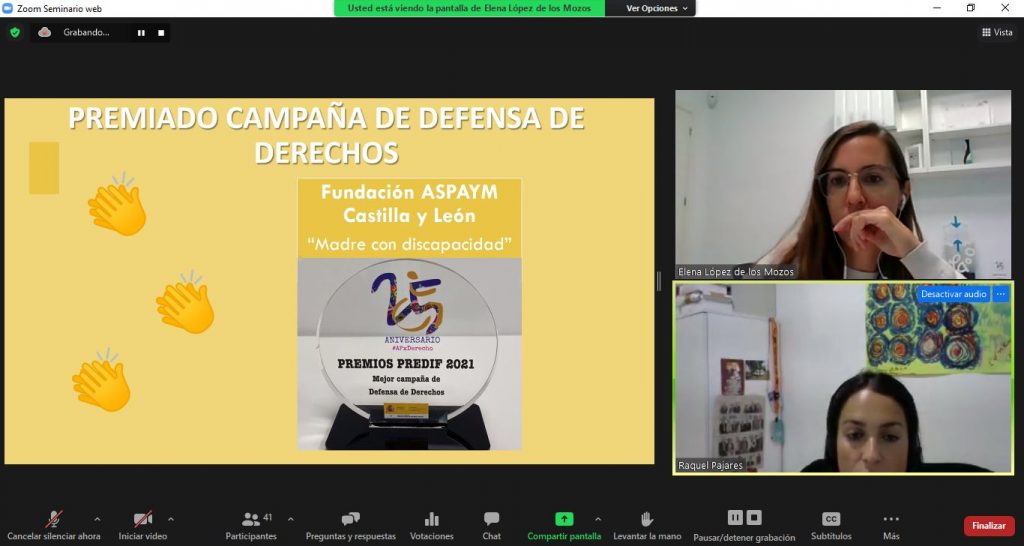Viewport: 1024px width, 546px height.
Task: Click the divider handle beside video panel
Action: coord(658,281)
